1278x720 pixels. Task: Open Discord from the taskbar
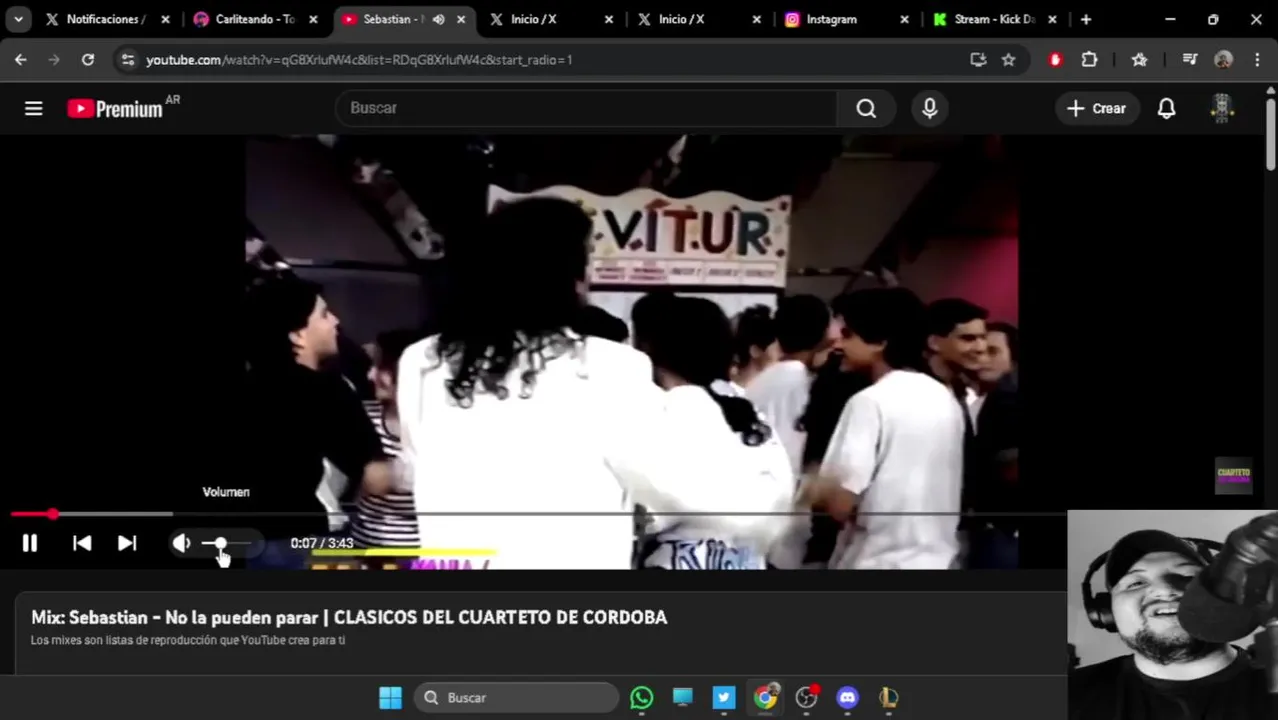848,697
